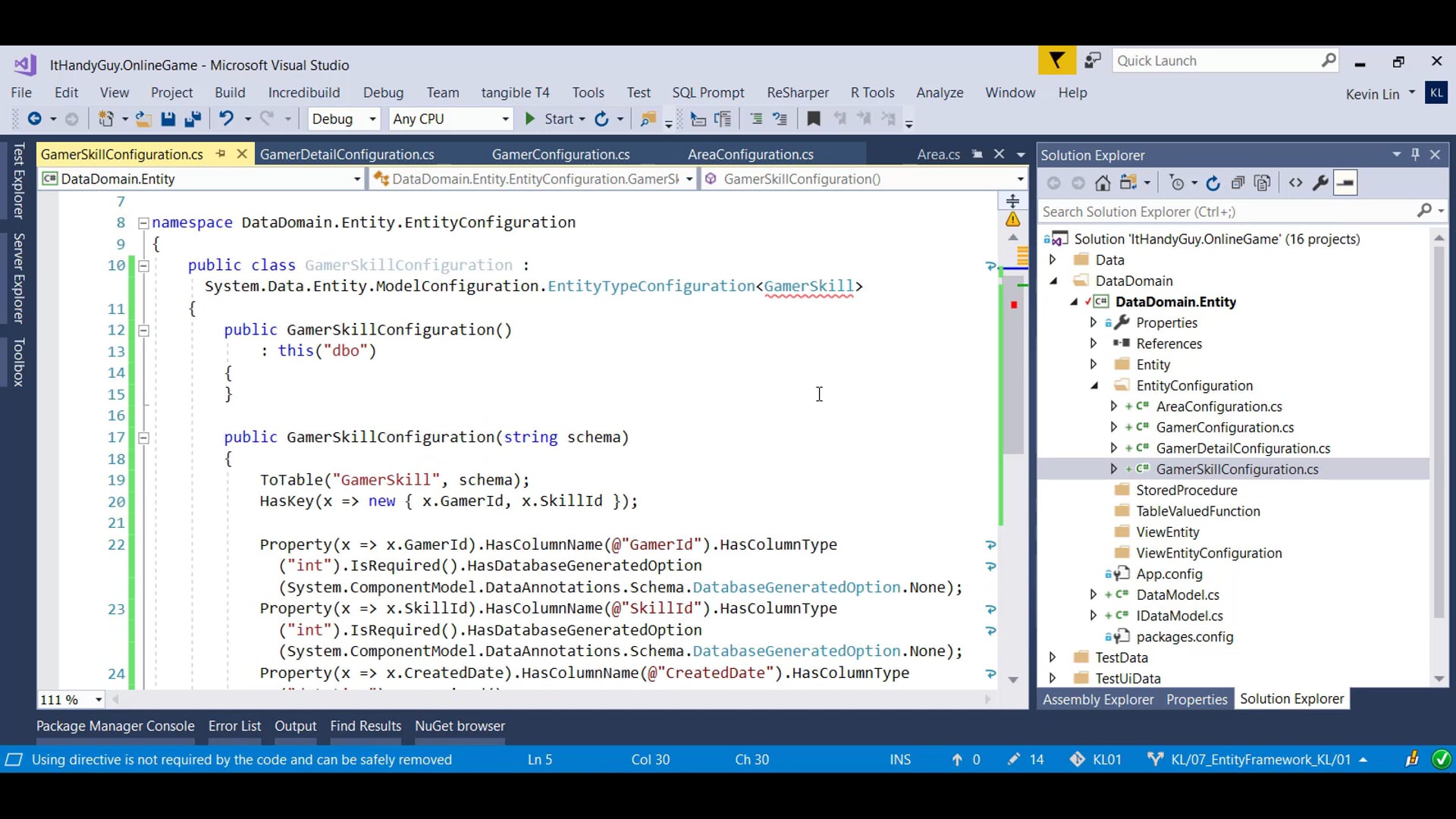Pin the Solution Explorer panel
The width and height of the screenshot is (1456, 819).
tap(1415, 154)
